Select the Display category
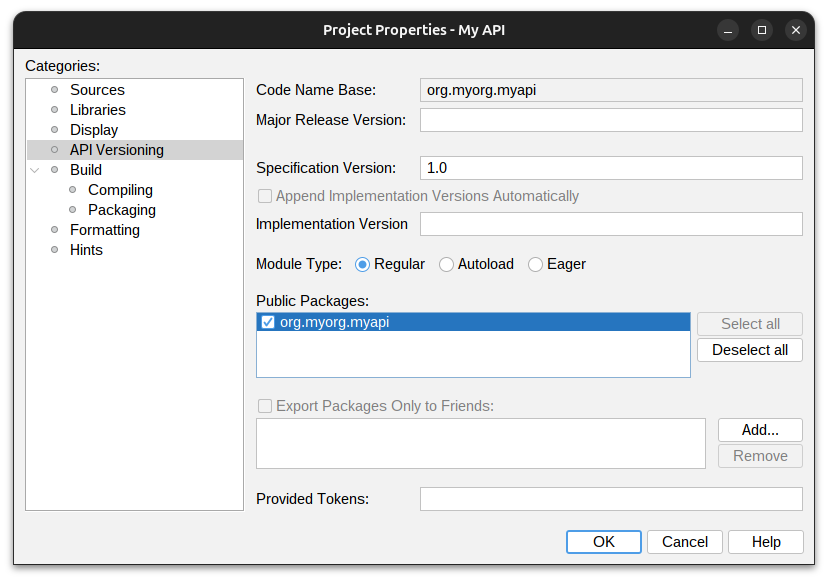The image size is (828, 581). (94, 130)
